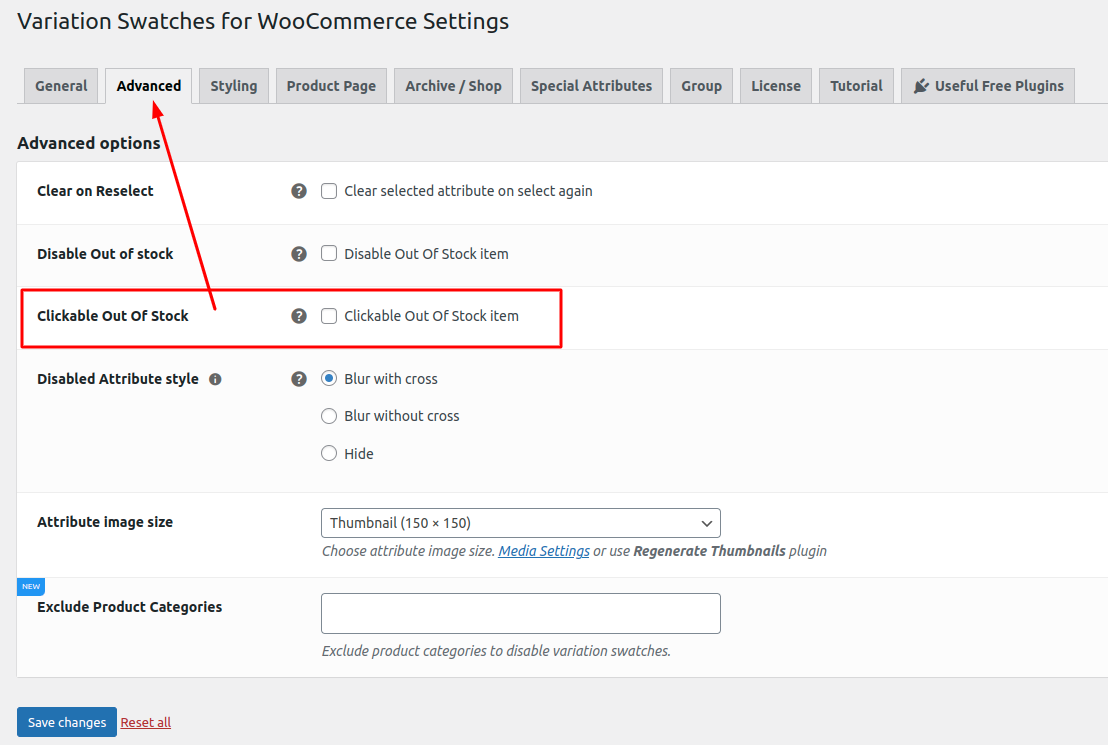Click the Save changes button
The width and height of the screenshot is (1108, 745).
point(67,722)
